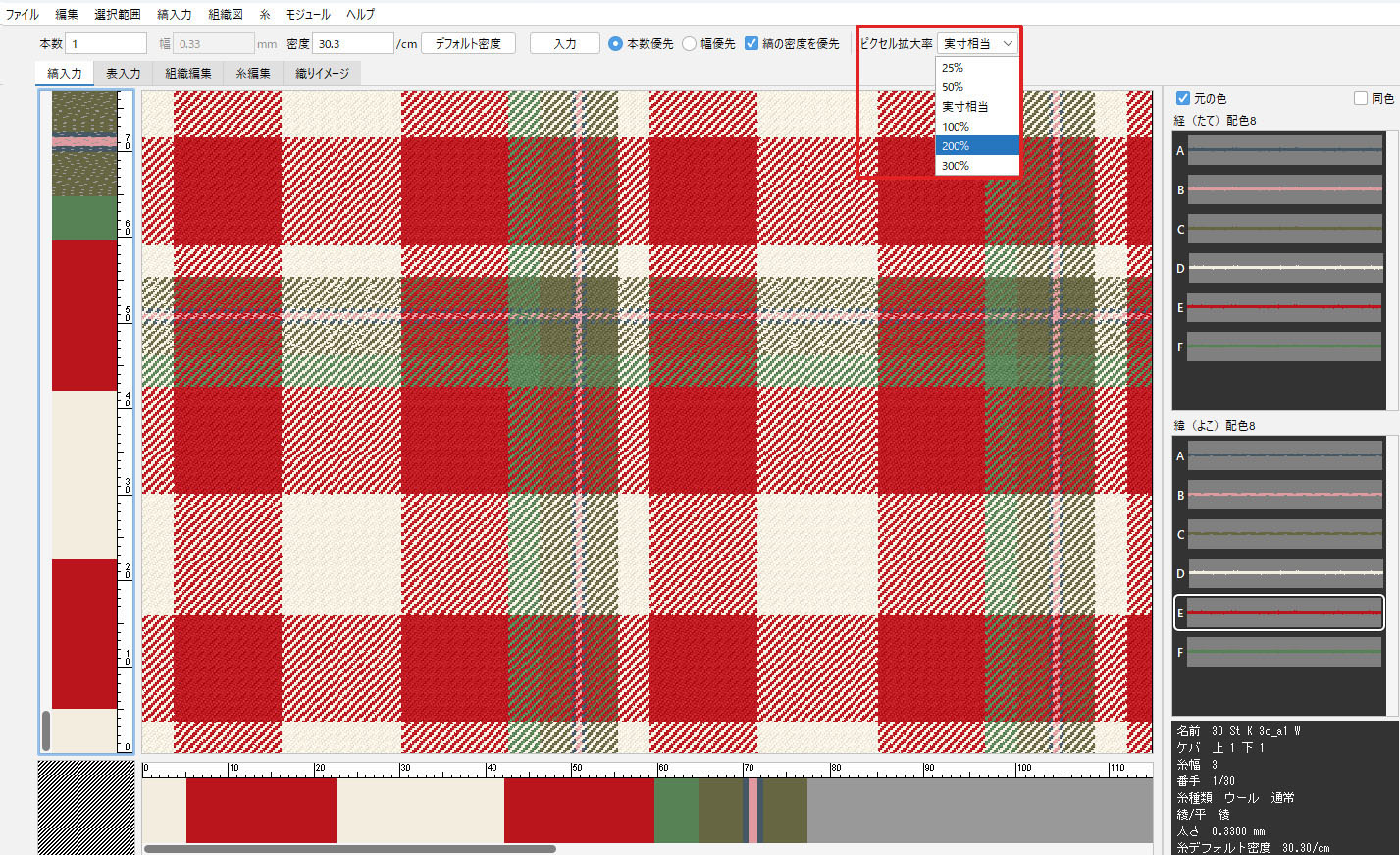
Task: Uncheck the 縞の密度を優先 checkbox
Action: pyautogui.click(x=752, y=44)
